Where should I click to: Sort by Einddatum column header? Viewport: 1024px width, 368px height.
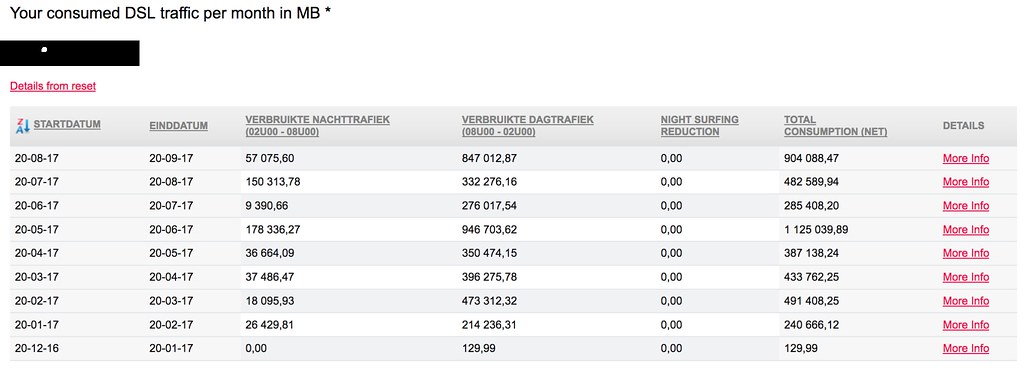tap(178, 126)
